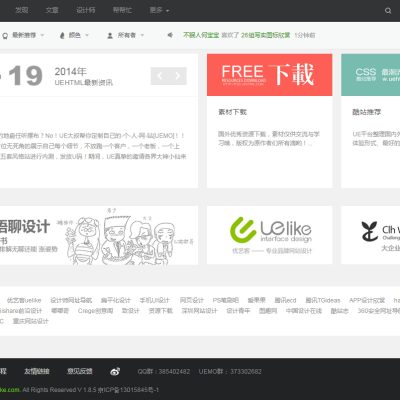Click the red FREE download banner
The image size is (400, 400).
pyautogui.click(x=269, y=75)
